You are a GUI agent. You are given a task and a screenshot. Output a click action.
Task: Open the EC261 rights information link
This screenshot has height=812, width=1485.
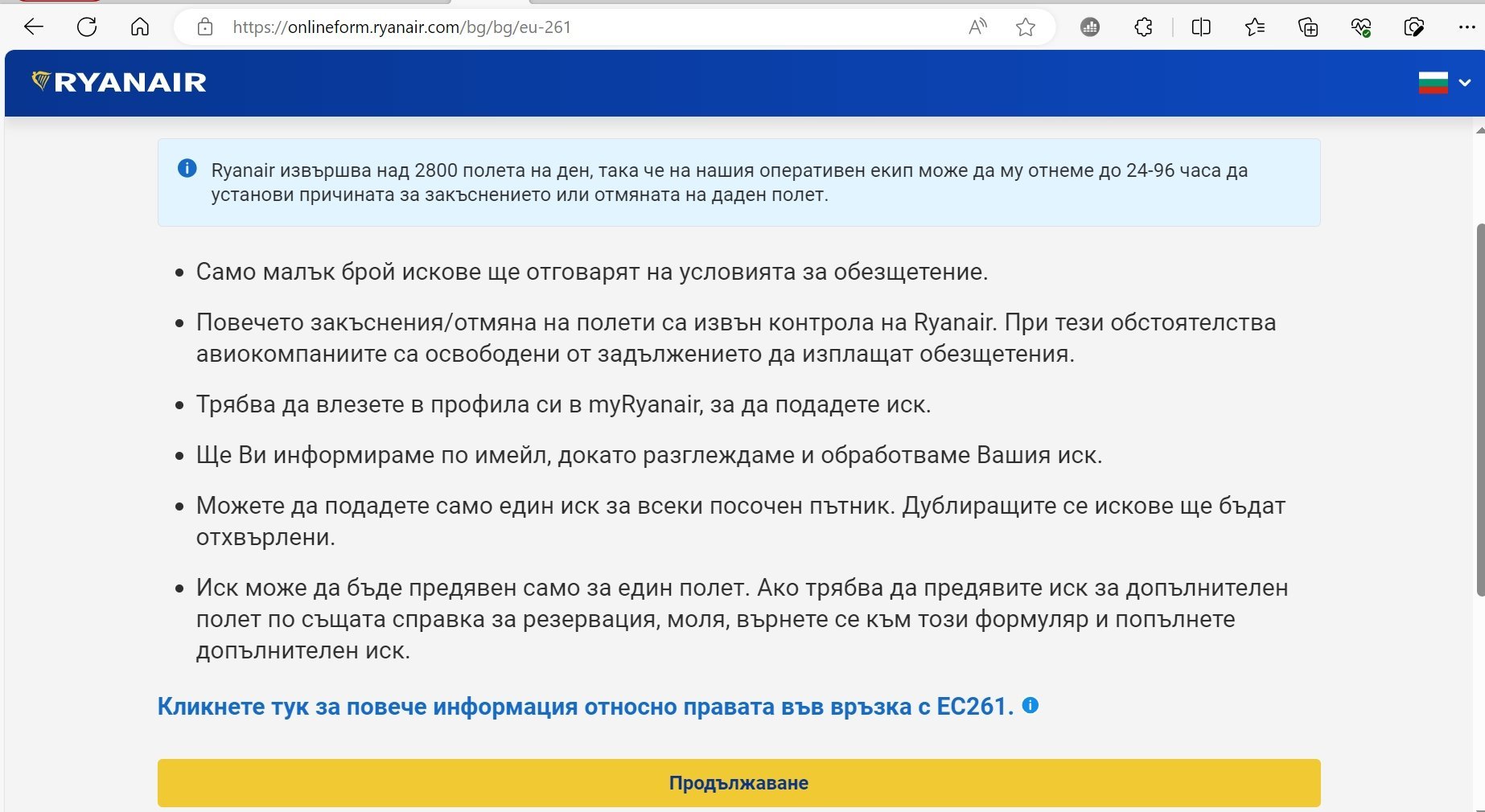tap(585, 707)
